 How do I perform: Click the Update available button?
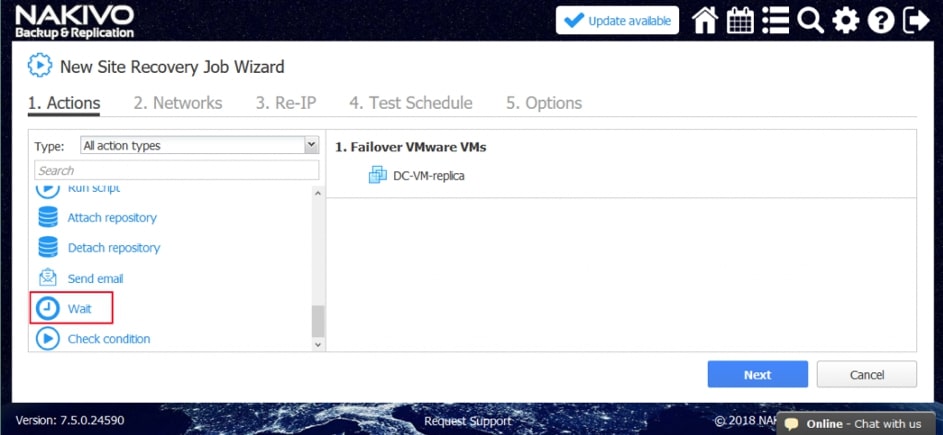tap(617, 21)
